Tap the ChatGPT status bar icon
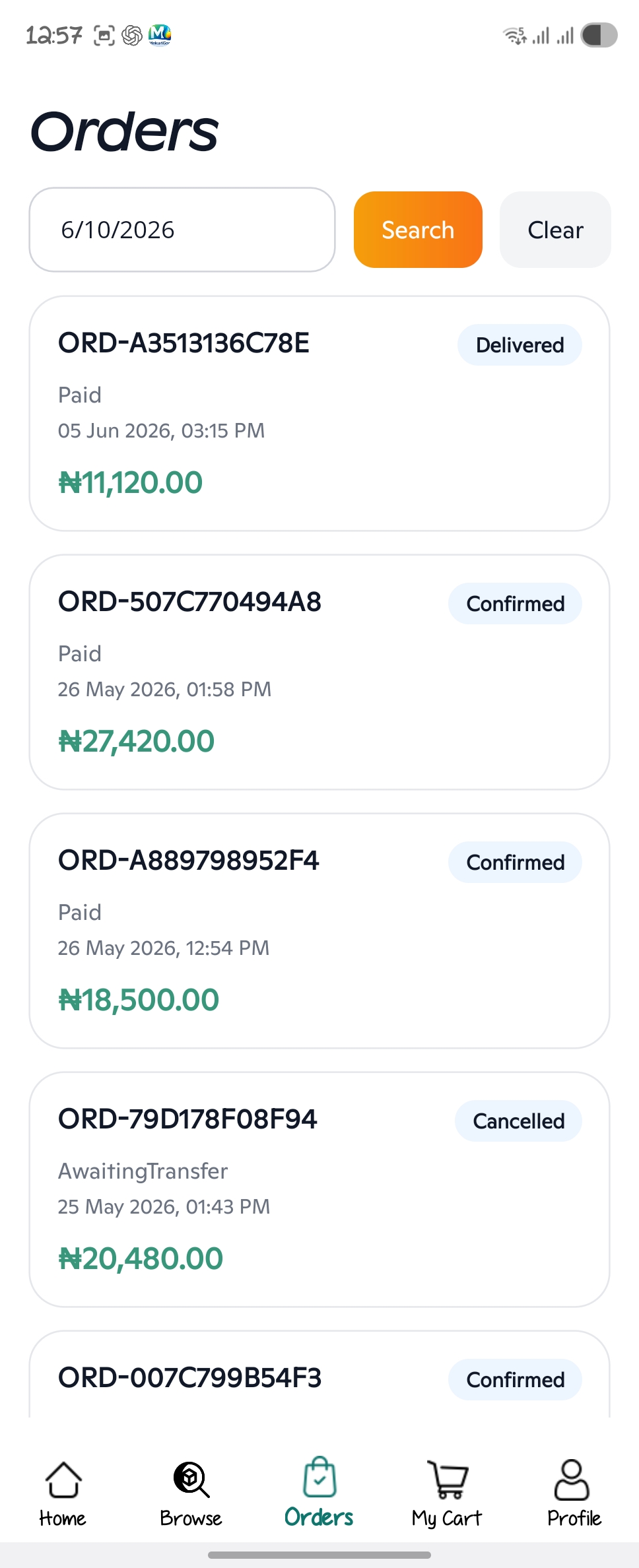 click(132, 35)
